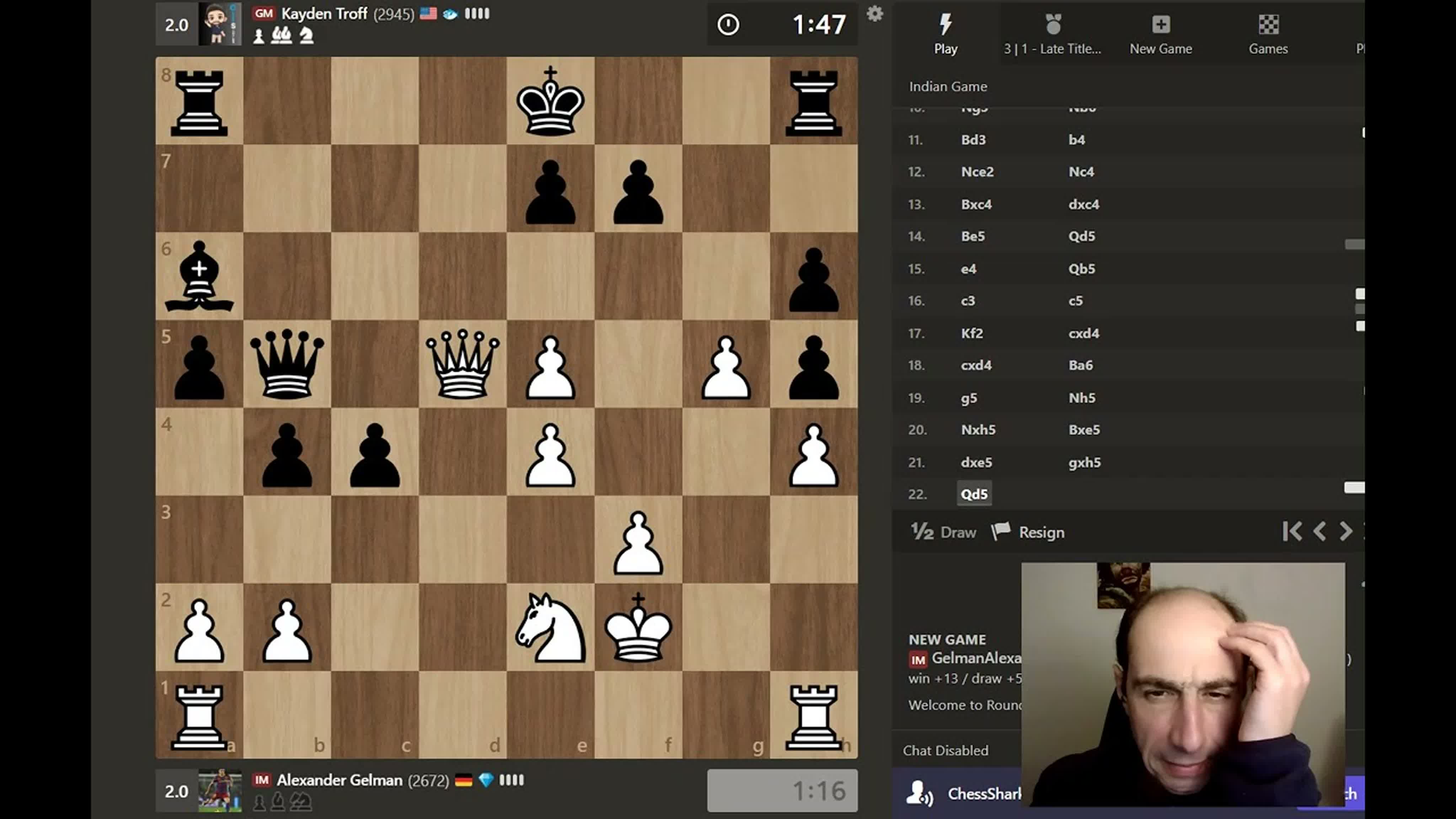The height and width of the screenshot is (819, 1456).
Task: Click the GelmanAlexander link in chat
Action: (976, 658)
